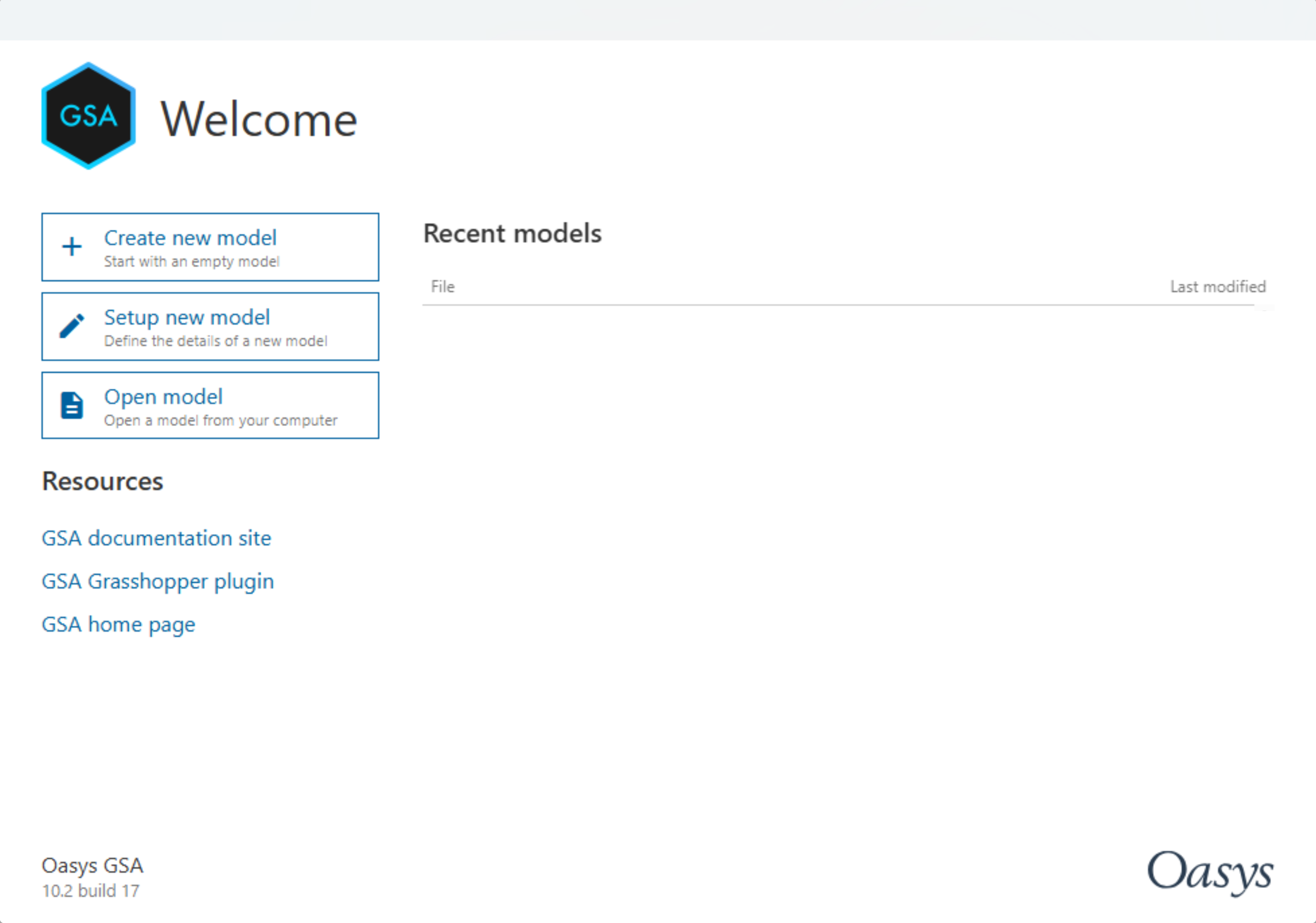Visit the GSA home page link
The height and width of the screenshot is (923, 1316).
tap(118, 624)
